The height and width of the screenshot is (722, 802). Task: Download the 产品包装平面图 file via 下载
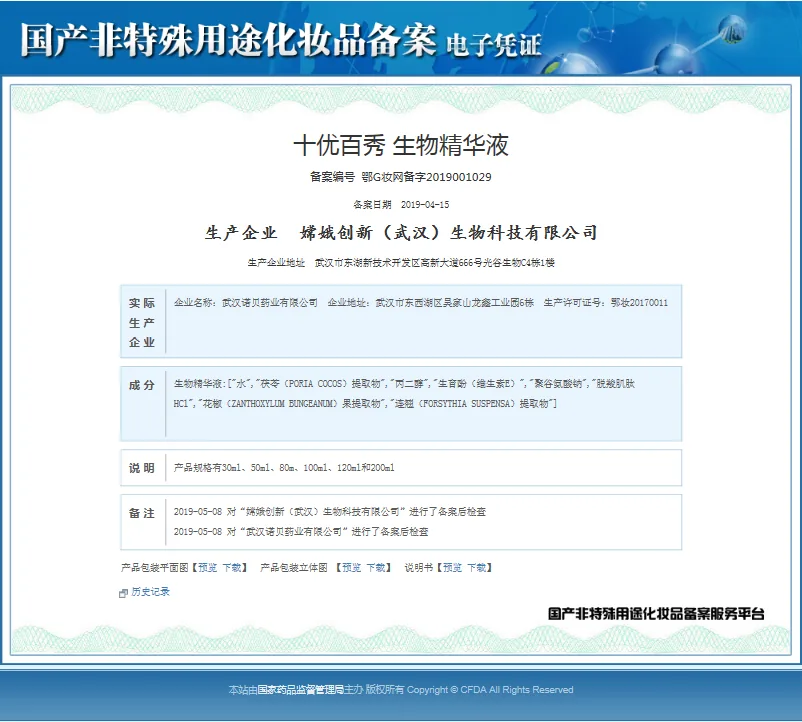pyautogui.click(x=232, y=568)
